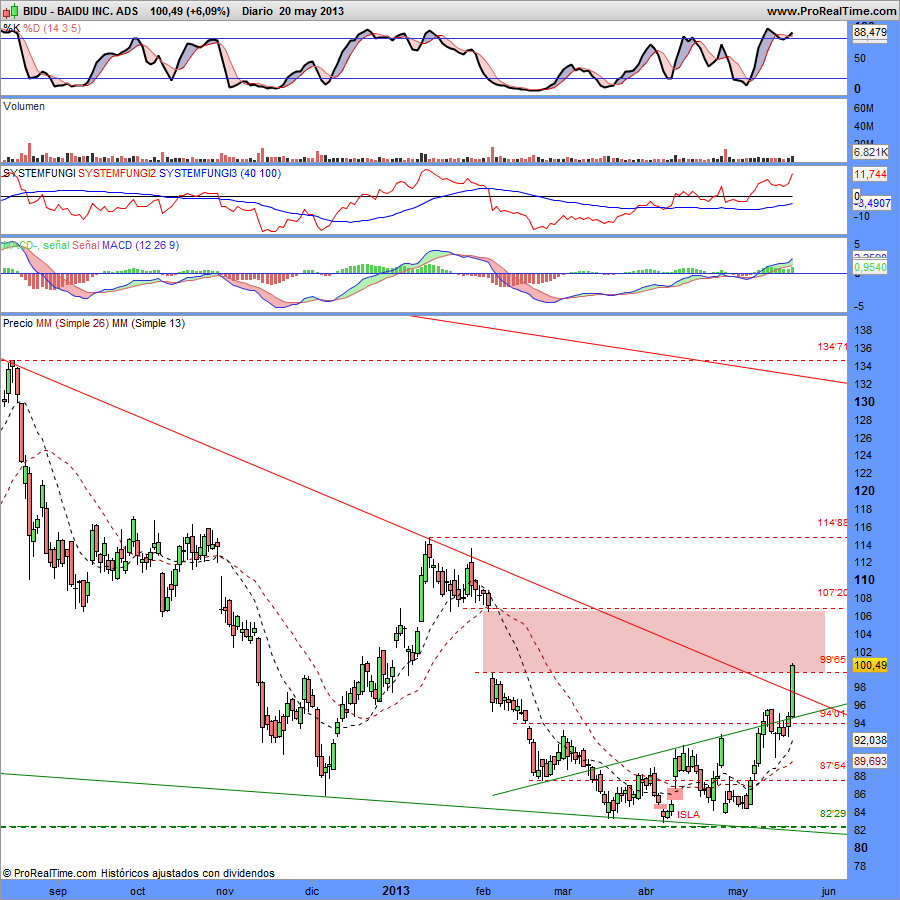Select the 94'01 level label
This screenshot has width=900, height=900.
pyautogui.click(x=833, y=713)
